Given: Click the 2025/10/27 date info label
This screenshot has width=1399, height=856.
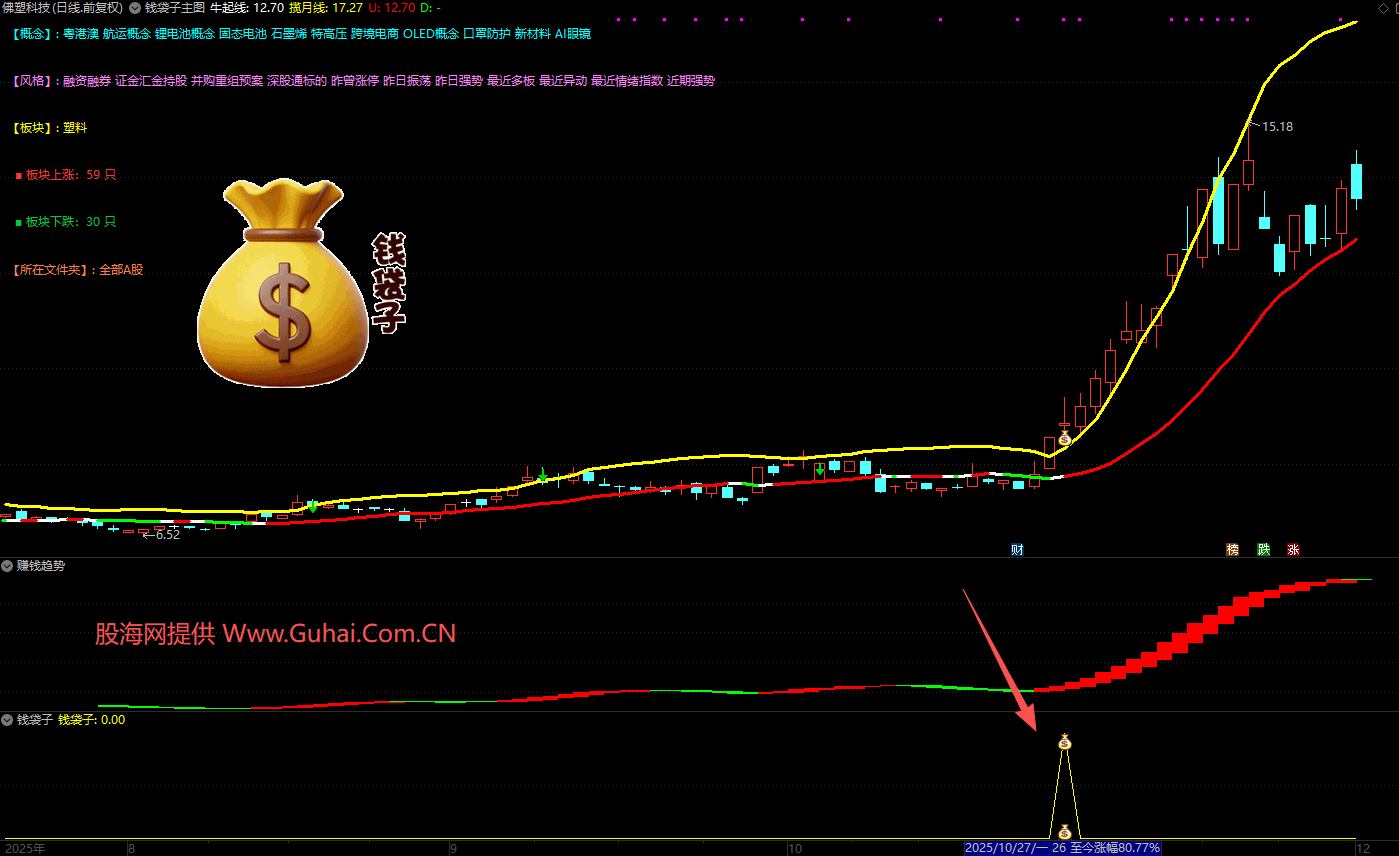Looking at the screenshot, I should click(x=1062, y=848).
